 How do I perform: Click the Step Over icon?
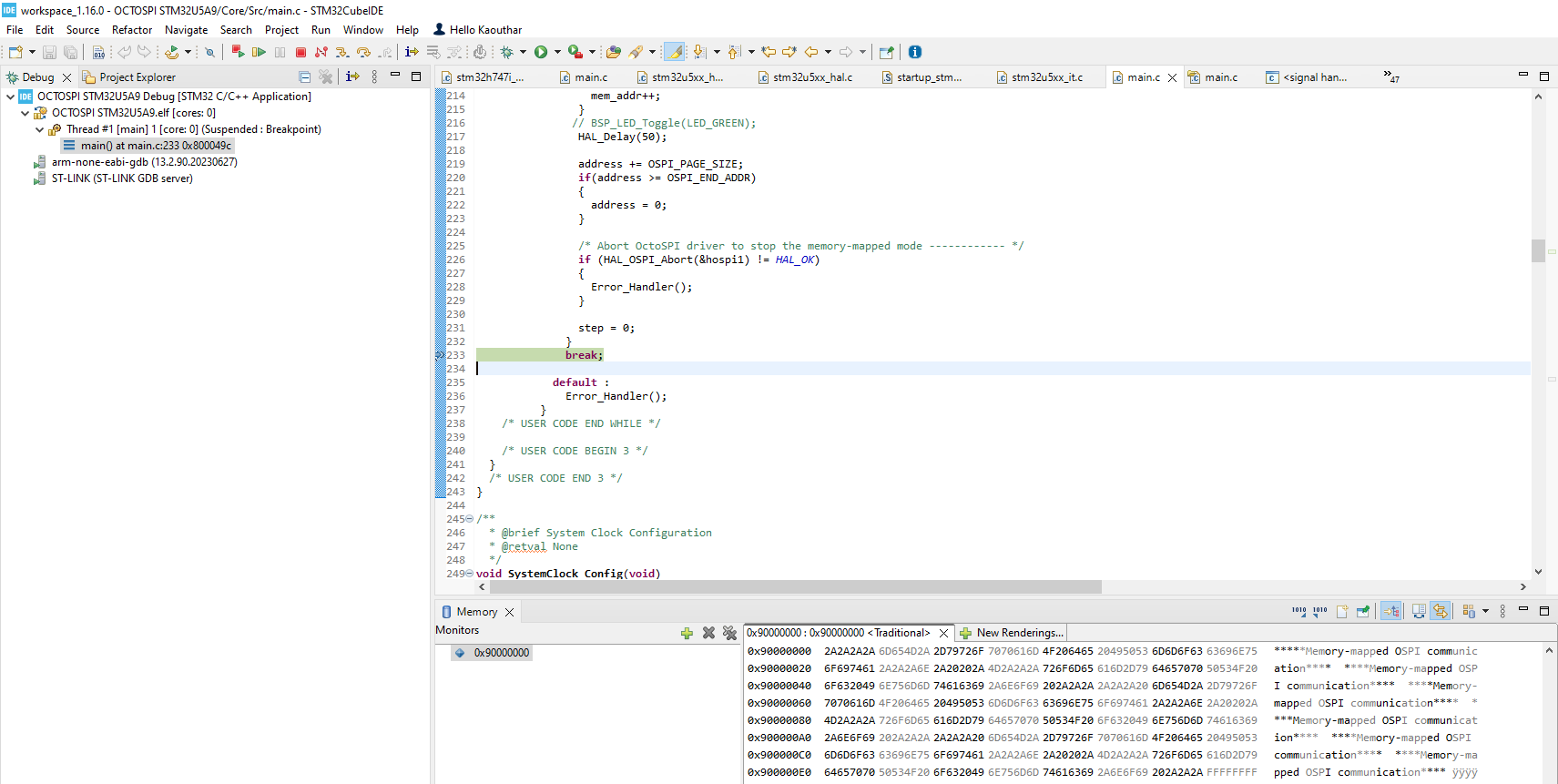tap(363, 52)
